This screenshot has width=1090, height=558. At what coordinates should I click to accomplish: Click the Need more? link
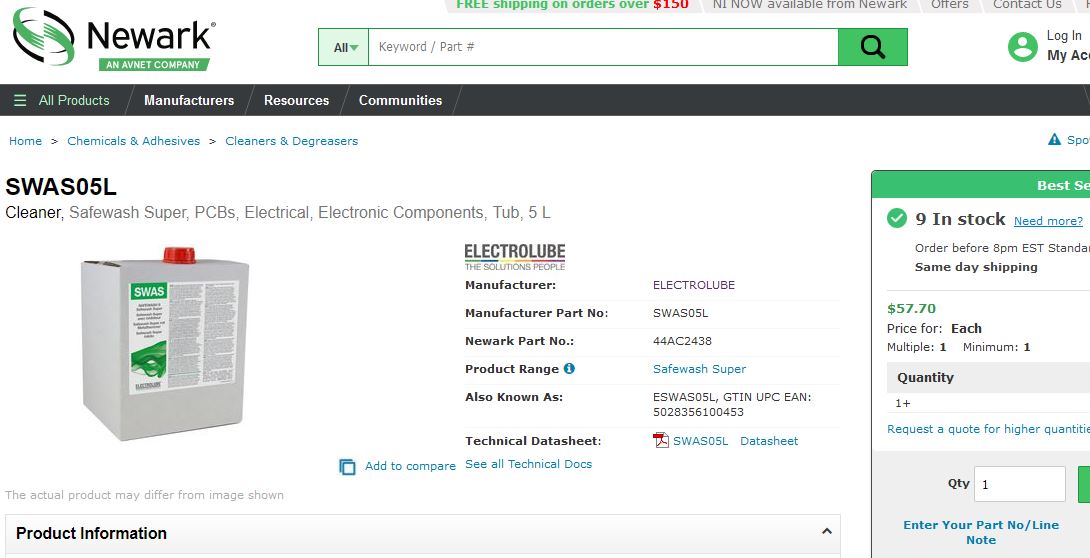click(1048, 221)
